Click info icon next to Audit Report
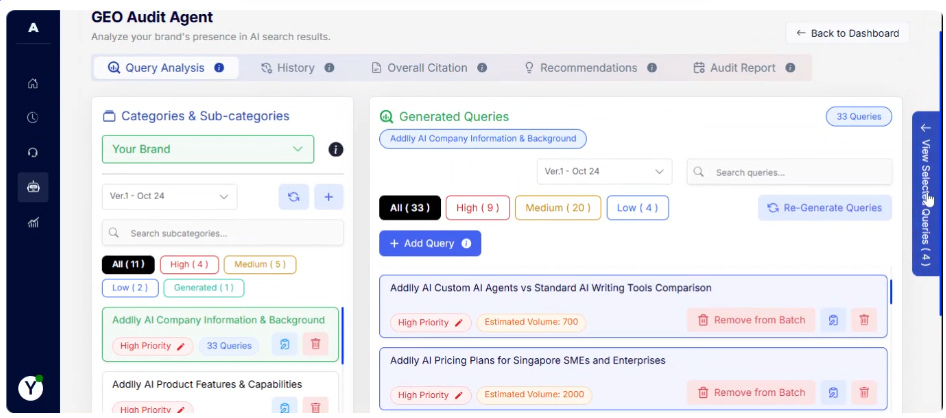The height and width of the screenshot is (418, 946). point(790,68)
